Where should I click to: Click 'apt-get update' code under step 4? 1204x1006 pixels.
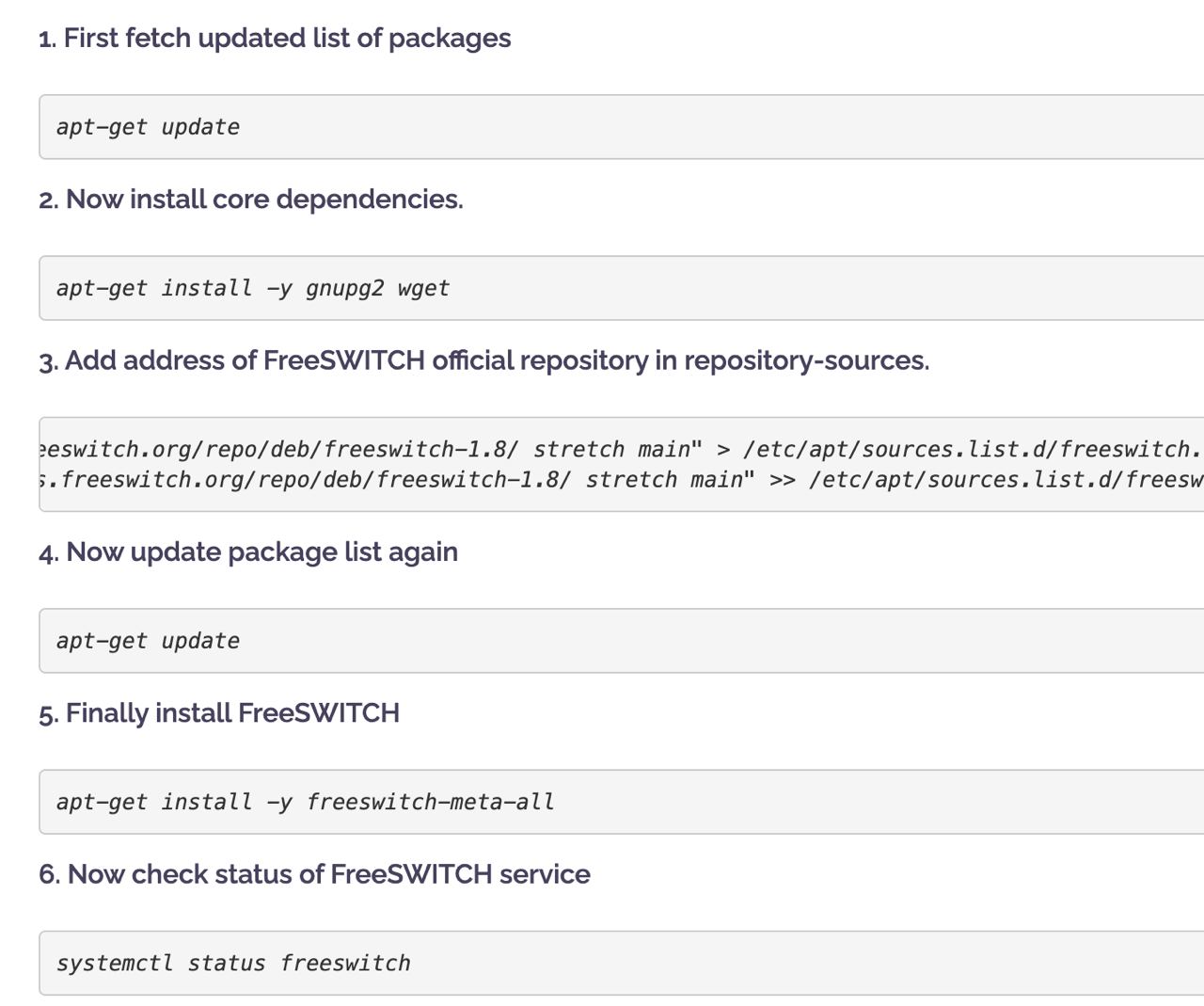pos(148,641)
